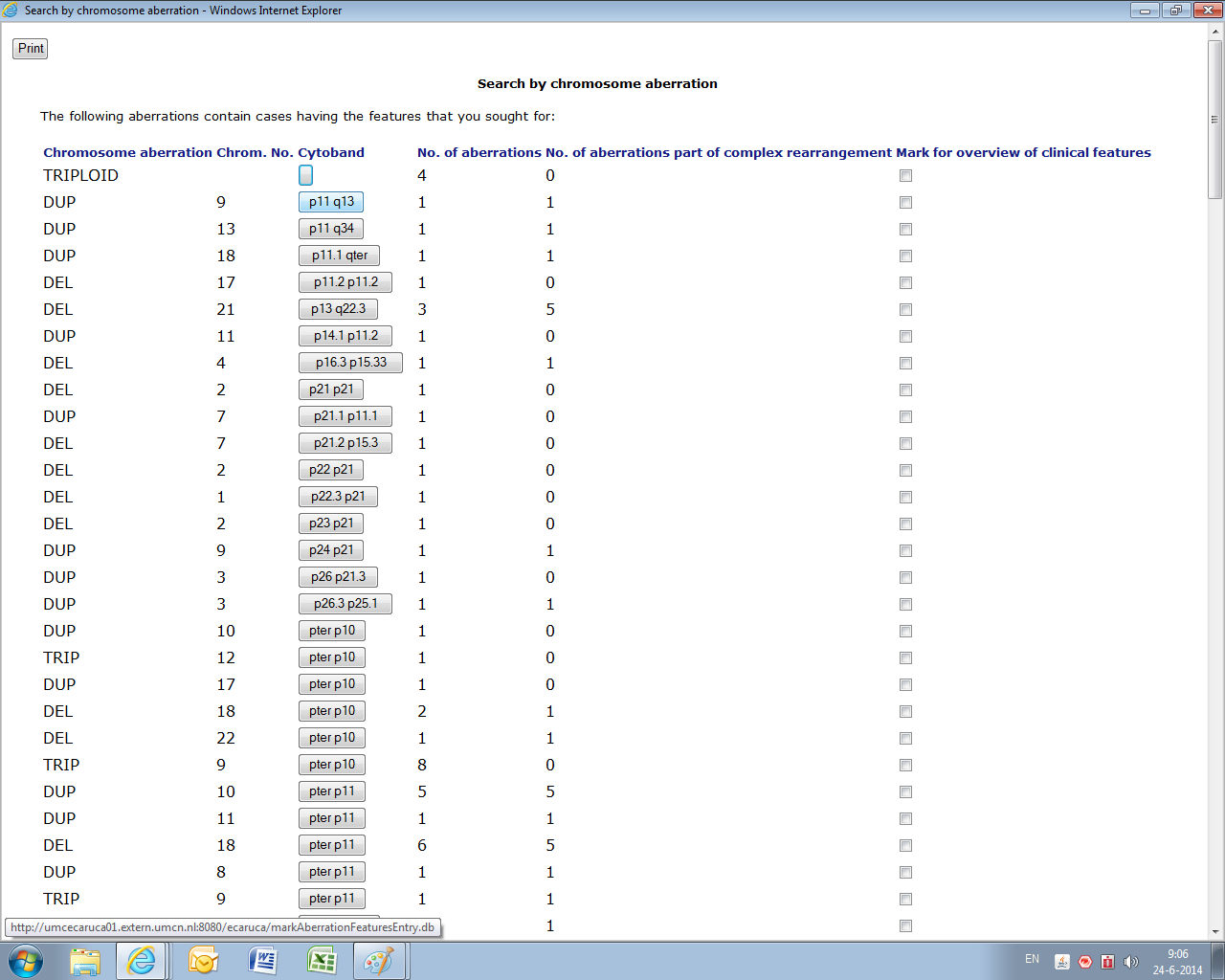The image size is (1225, 980).
Task: Click the volume speaker tray icon
Action: (1130, 962)
